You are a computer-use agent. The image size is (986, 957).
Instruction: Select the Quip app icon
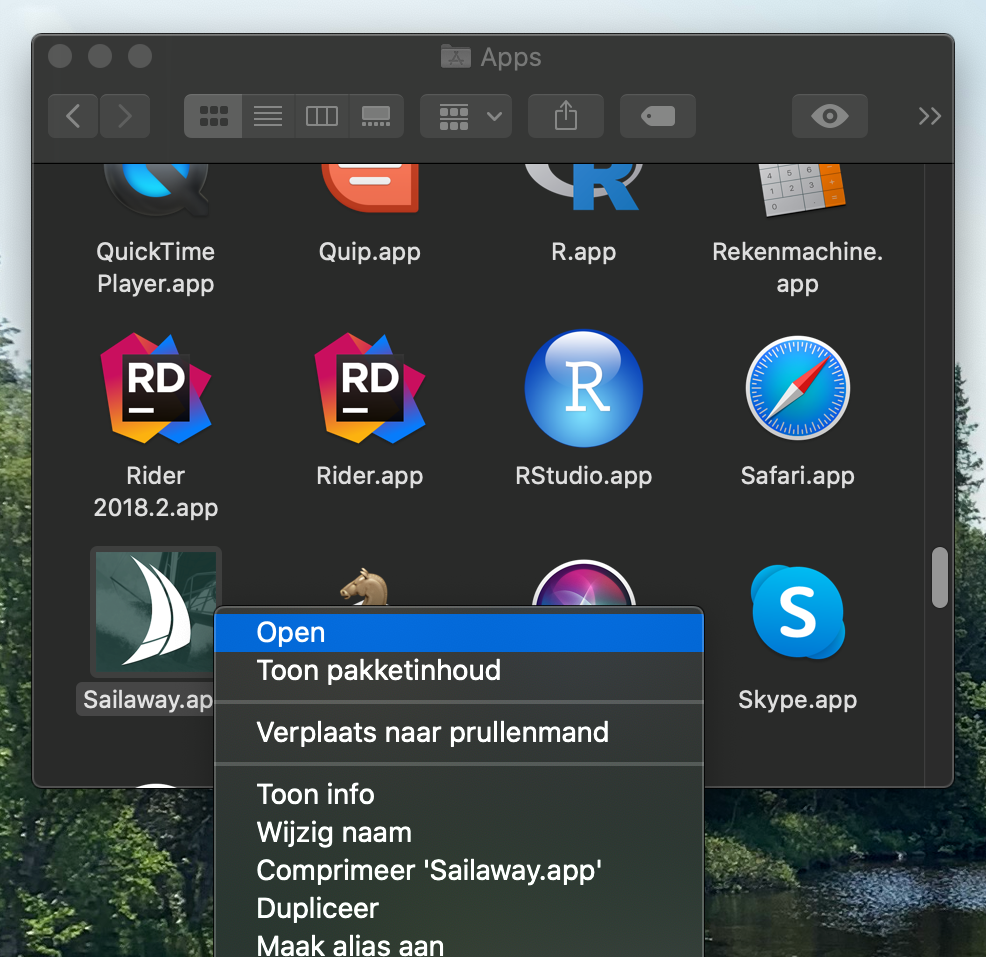point(370,188)
